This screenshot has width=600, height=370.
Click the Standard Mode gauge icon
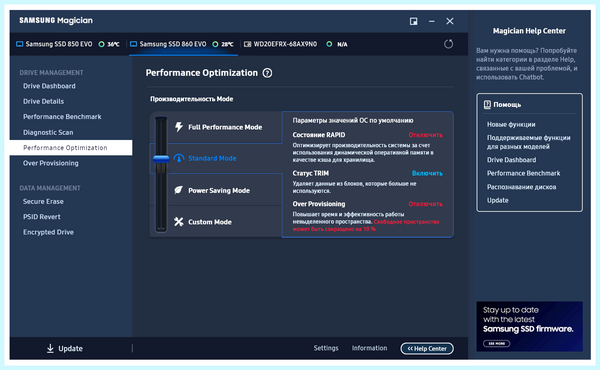point(179,158)
